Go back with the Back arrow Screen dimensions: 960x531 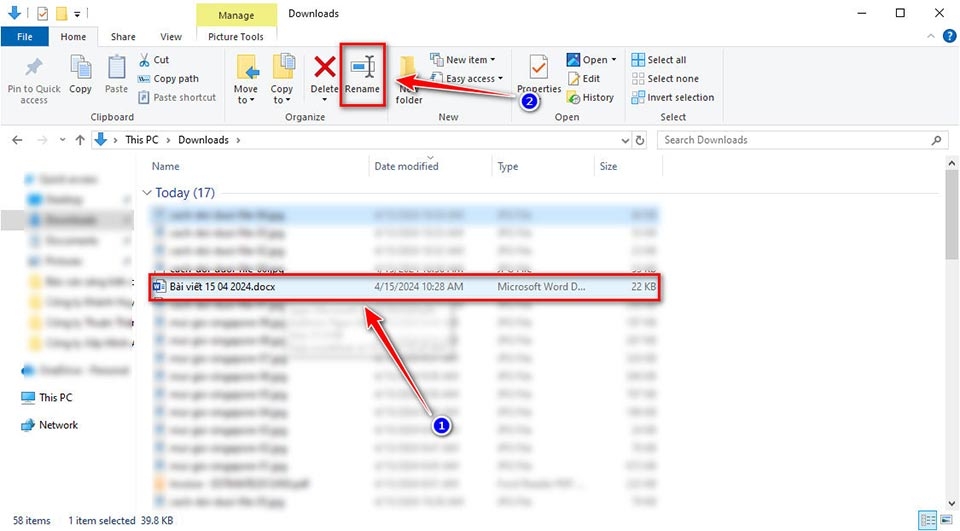[x=17, y=140]
